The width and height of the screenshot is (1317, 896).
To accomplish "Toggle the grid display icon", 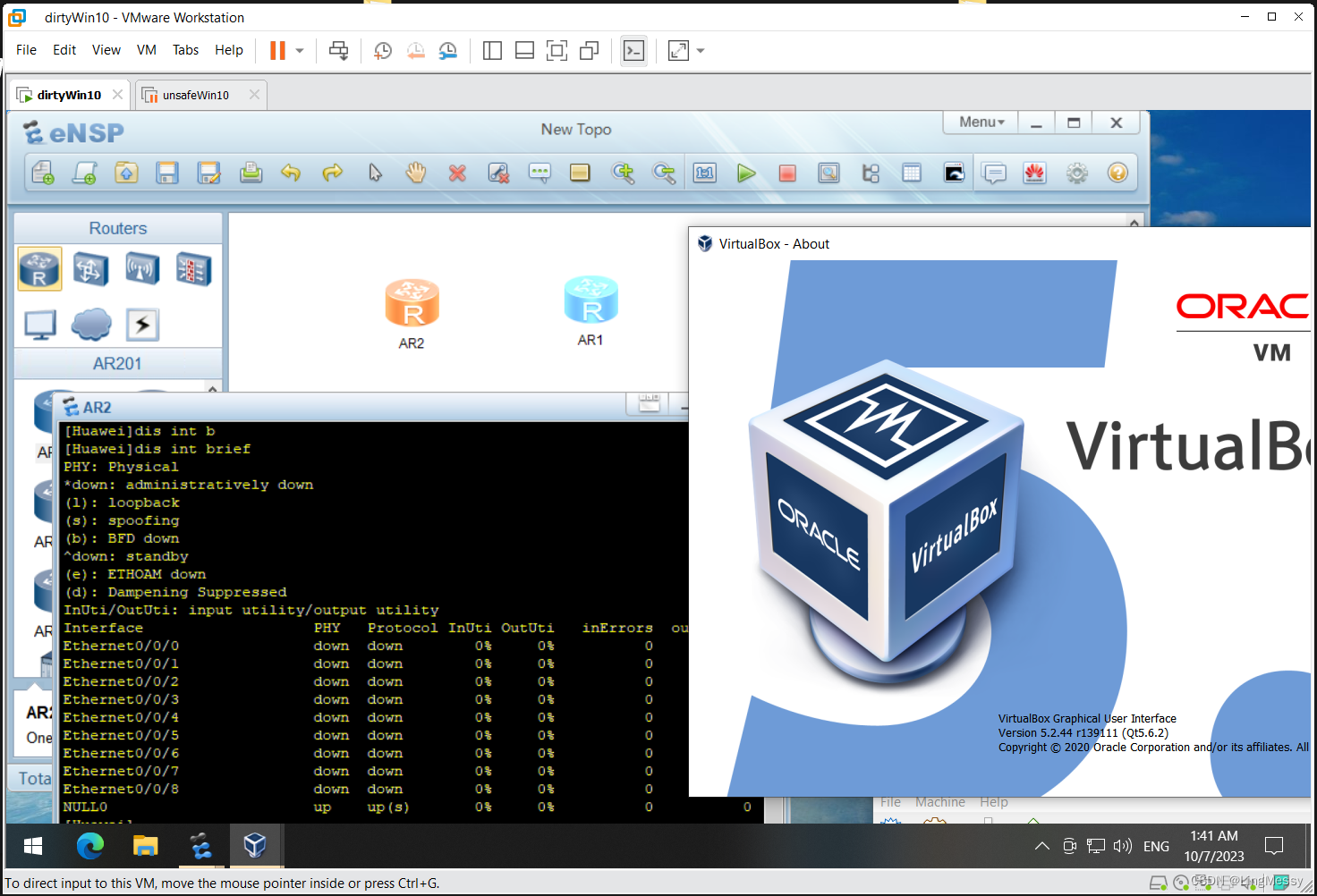I will 912,173.
